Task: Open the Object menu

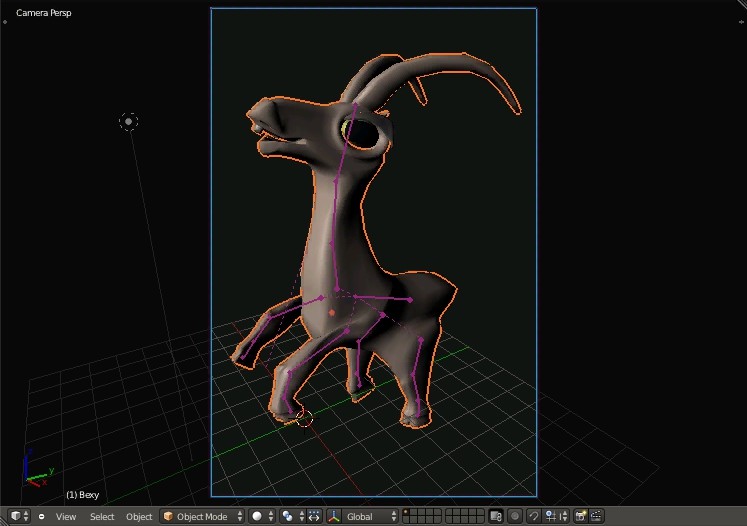Action: [x=139, y=516]
